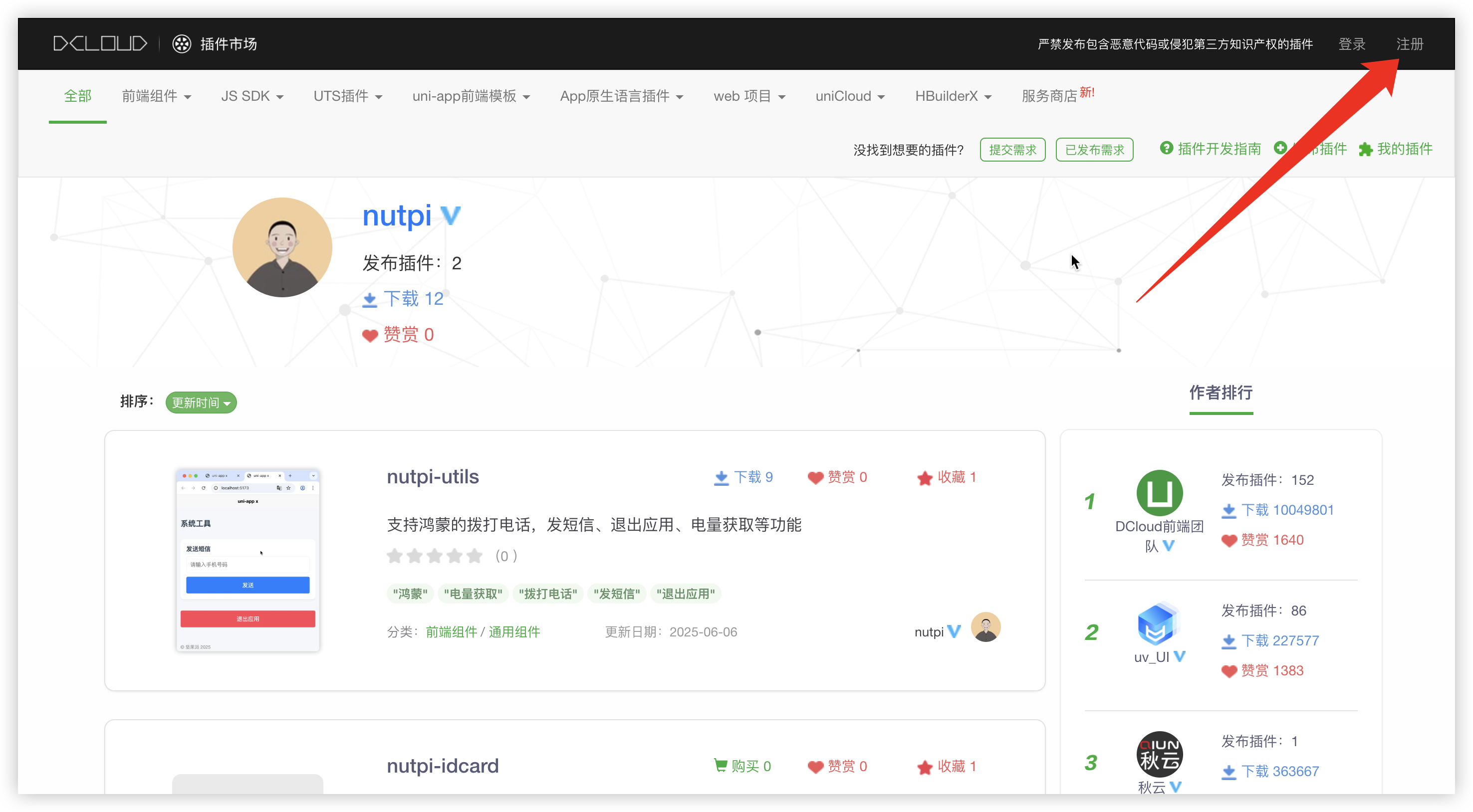Click the uv_UI blue cube avatar
This screenshot has width=1473, height=812.
1159,623
